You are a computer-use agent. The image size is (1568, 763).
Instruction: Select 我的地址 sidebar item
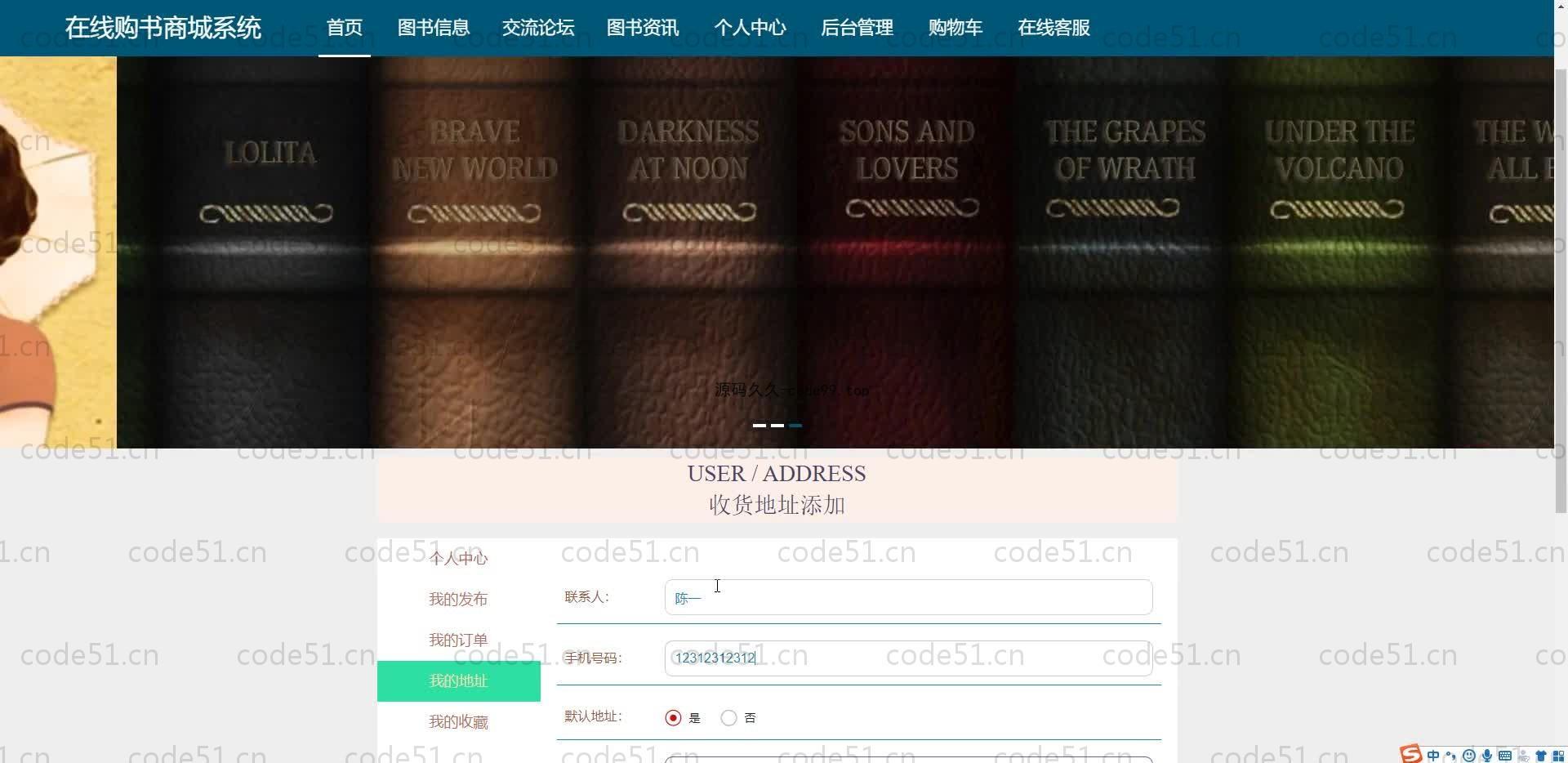point(458,681)
